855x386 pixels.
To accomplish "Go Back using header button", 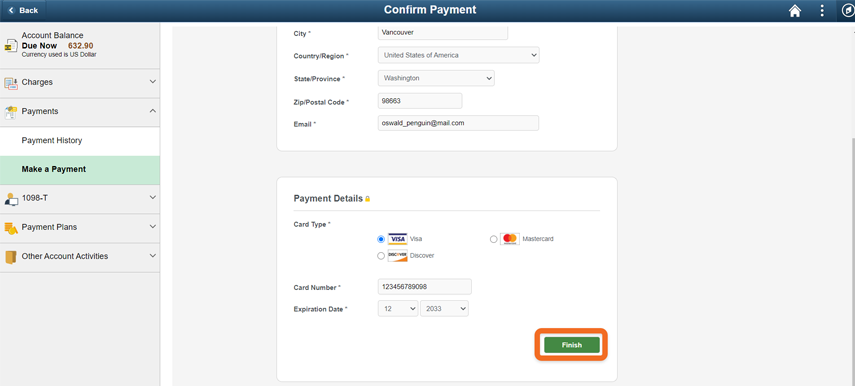I will point(23,10).
